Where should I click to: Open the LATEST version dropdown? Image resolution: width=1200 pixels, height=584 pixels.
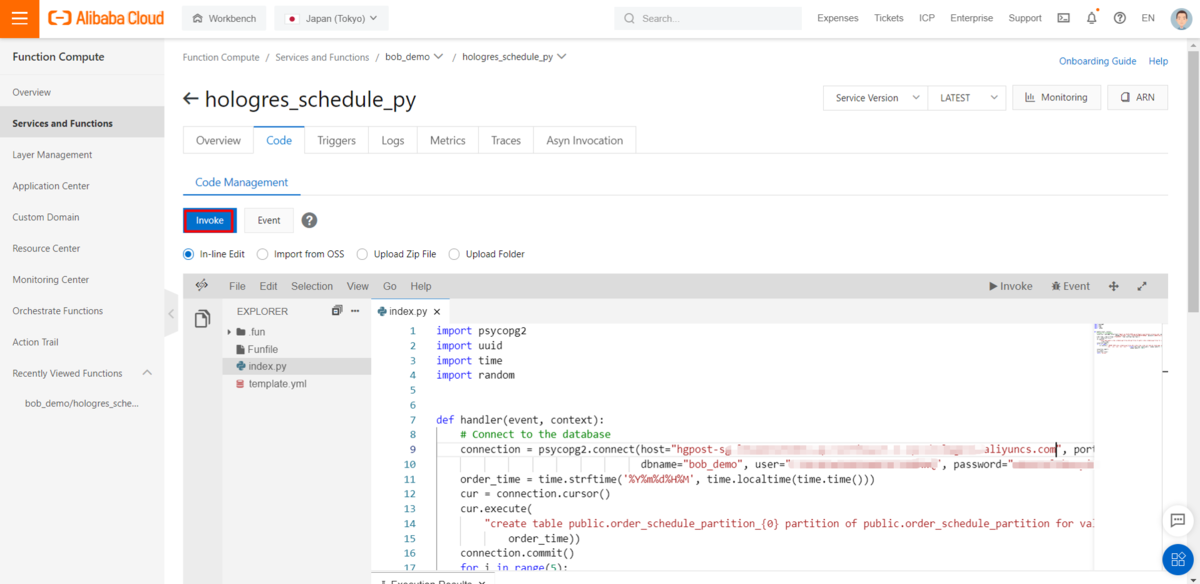click(966, 98)
